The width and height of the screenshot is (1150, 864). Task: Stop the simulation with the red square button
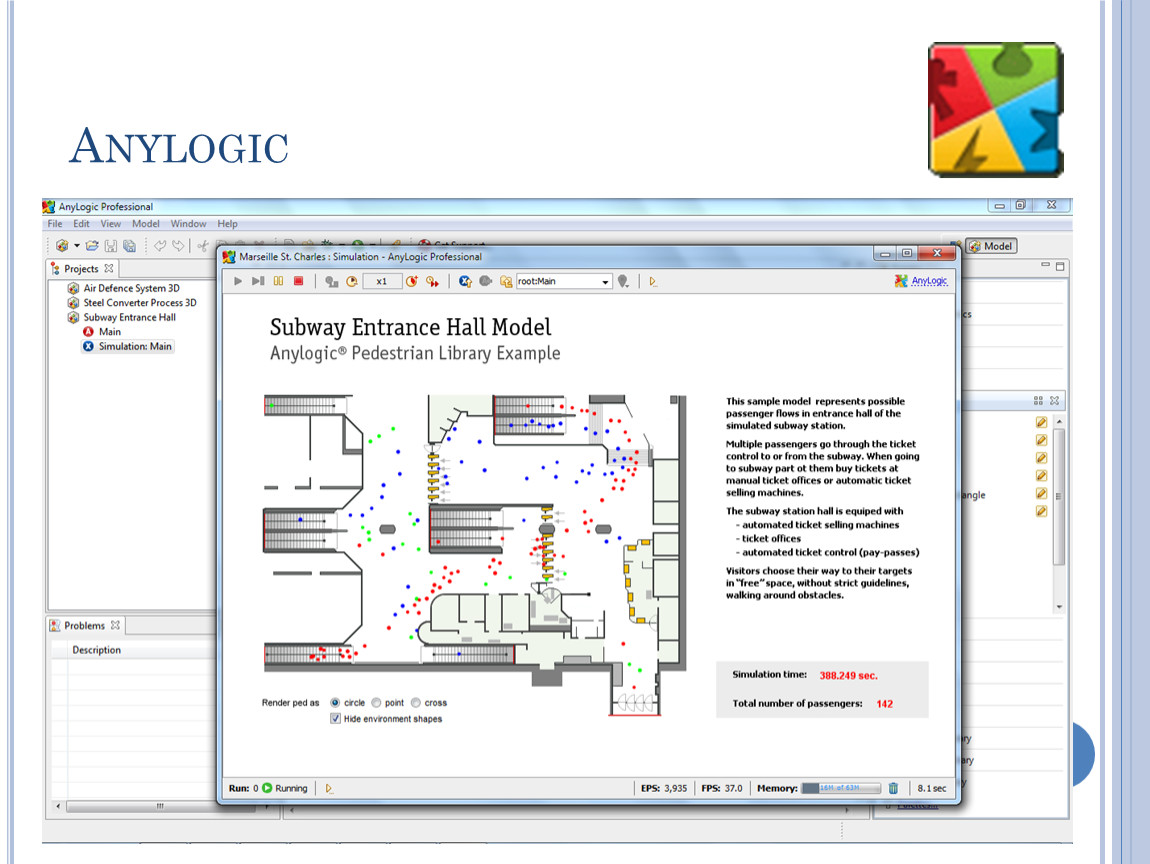tap(299, 281)
